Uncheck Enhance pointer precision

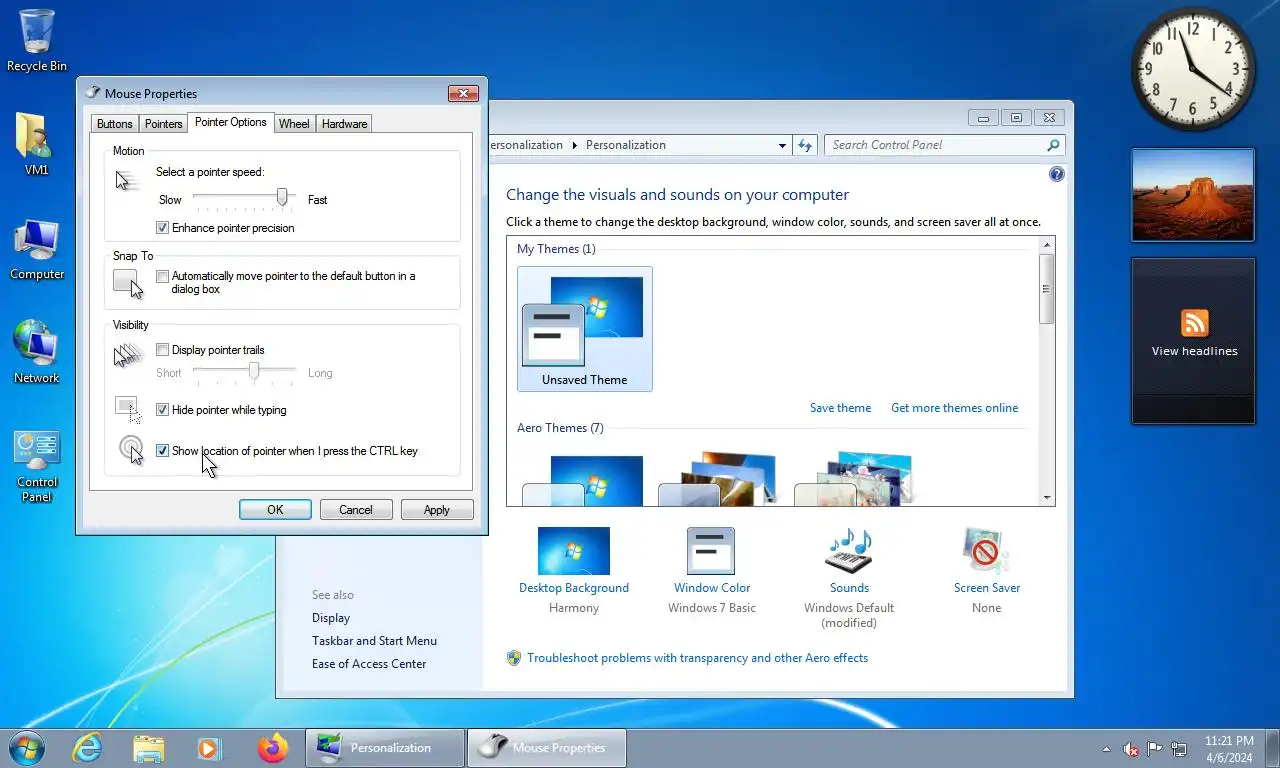coord(163,228)
